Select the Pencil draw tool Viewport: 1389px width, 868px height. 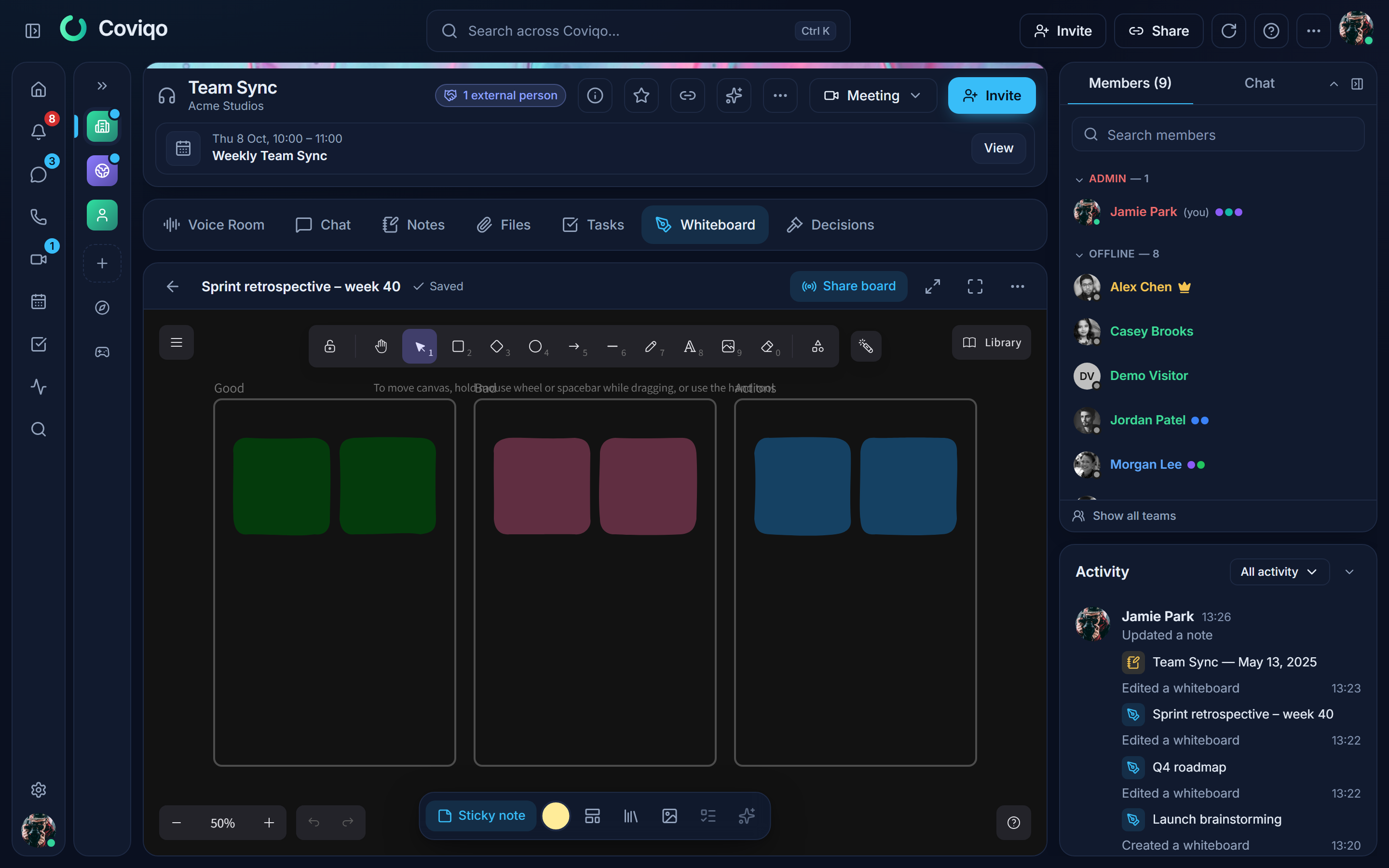point(650,346)
